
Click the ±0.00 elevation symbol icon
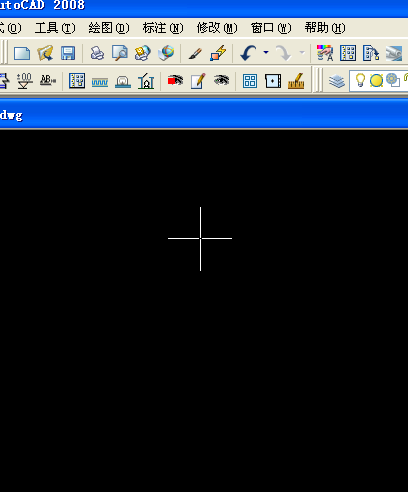[24, 81]
